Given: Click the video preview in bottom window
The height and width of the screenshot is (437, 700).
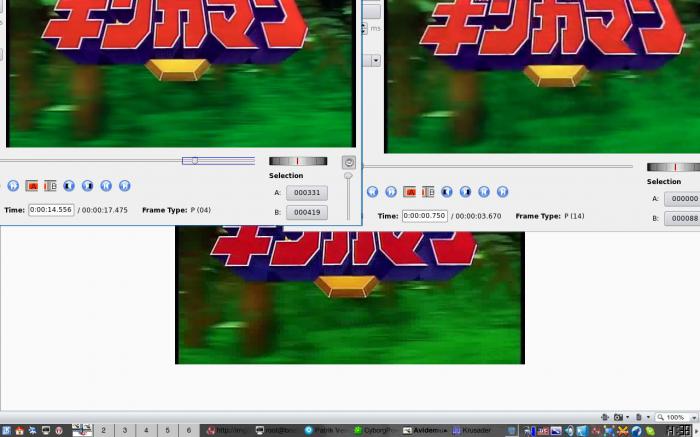Looking at the screenshot, I should [x=350, y=295].
